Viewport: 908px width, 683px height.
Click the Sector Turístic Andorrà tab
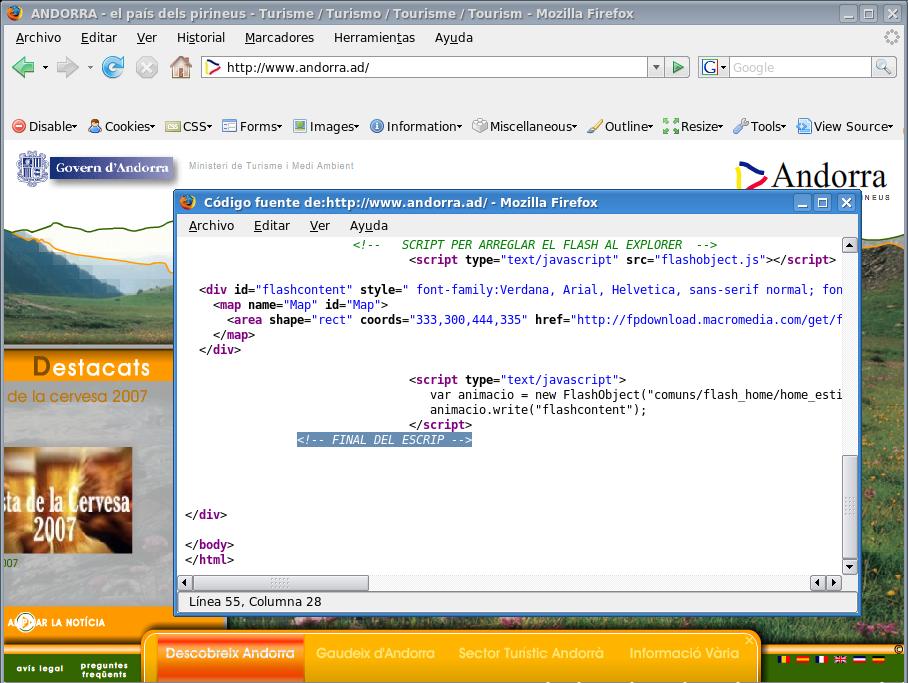[x=531, y=653]
